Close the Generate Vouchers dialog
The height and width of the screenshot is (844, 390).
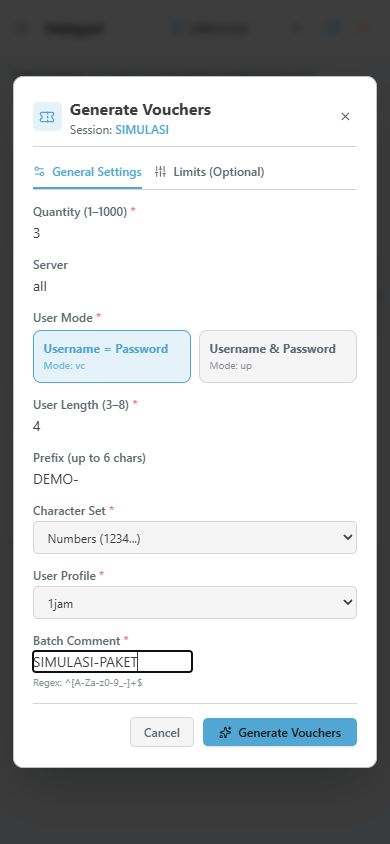[x=345, y=116]
